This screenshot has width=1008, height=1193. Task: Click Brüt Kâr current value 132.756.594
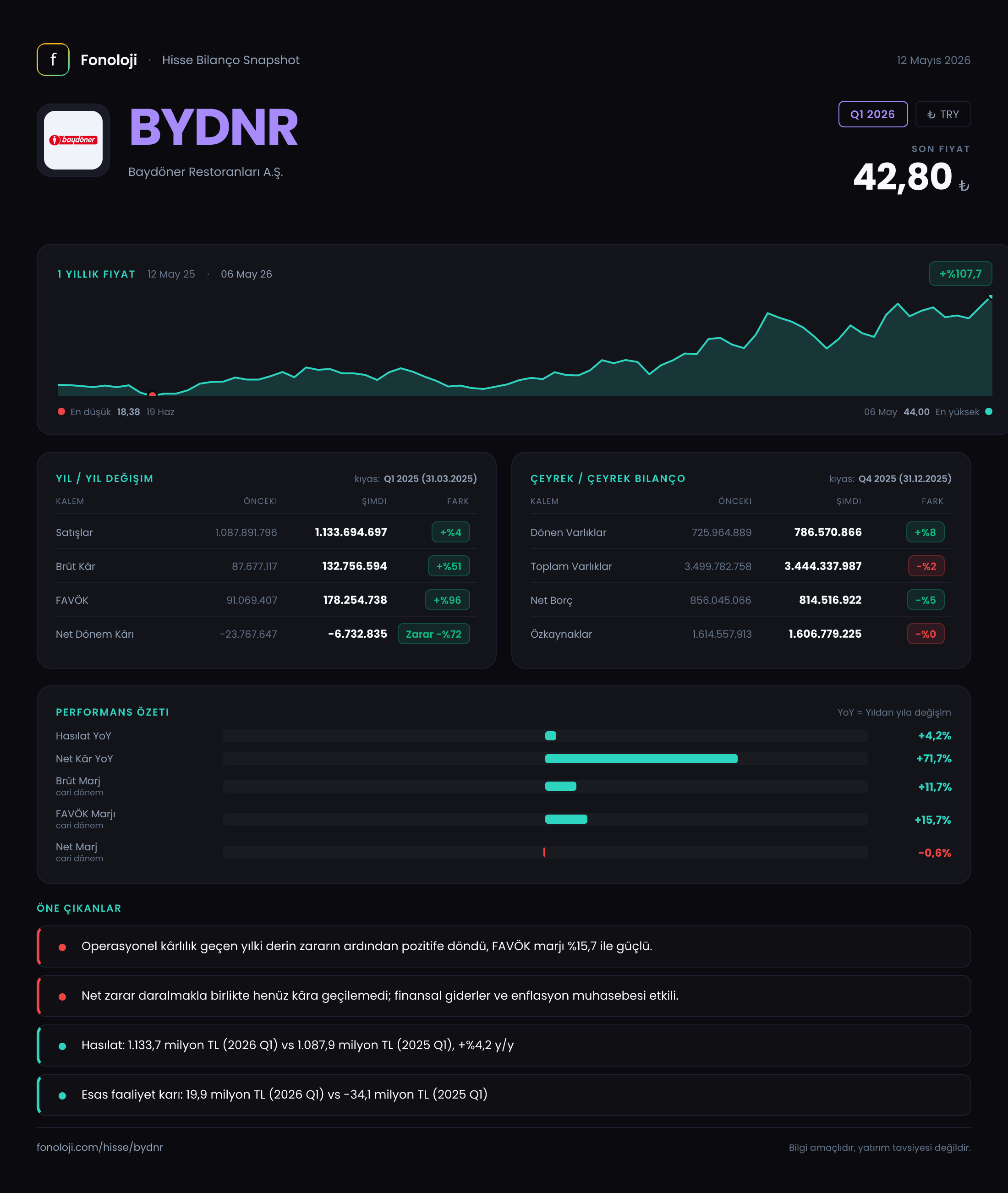354,566
